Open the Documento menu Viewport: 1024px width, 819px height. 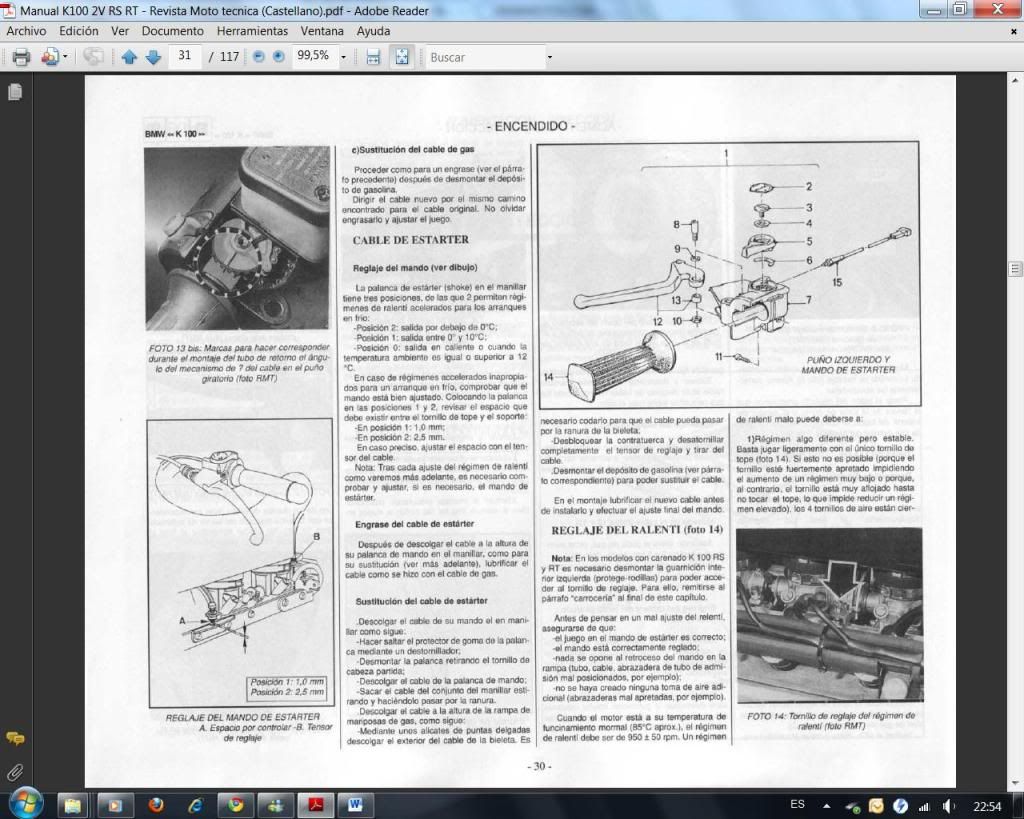point(172,31)
